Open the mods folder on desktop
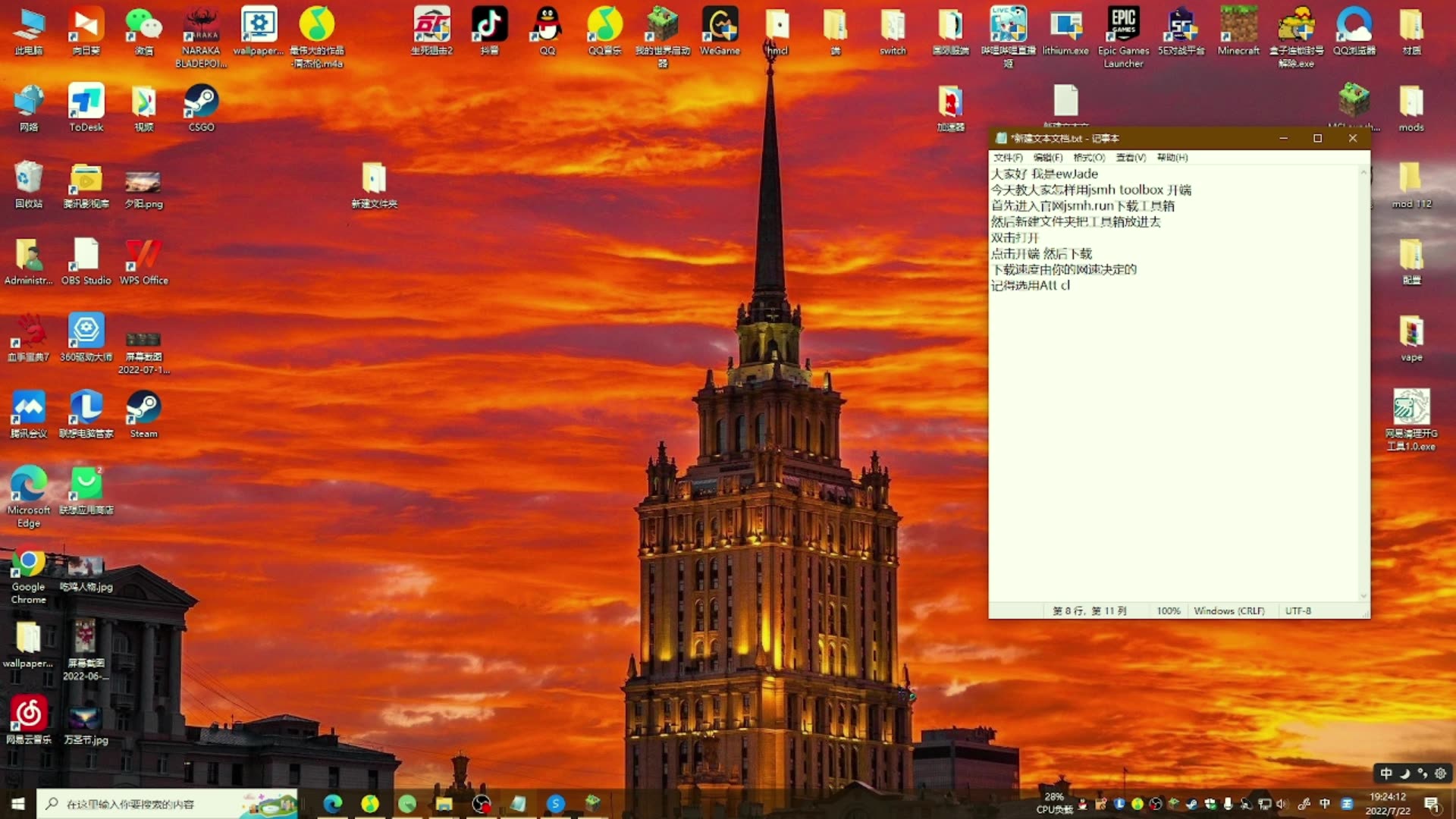The height and width of the screenshot is (819, 1456). pyautogui.click(x=1411, y=108)
